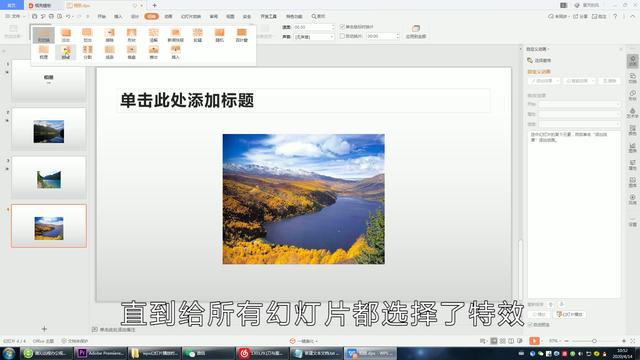Apply the 推出 push transition effect
This screenshot has width=640, height=360.
(x=153, y=52)
